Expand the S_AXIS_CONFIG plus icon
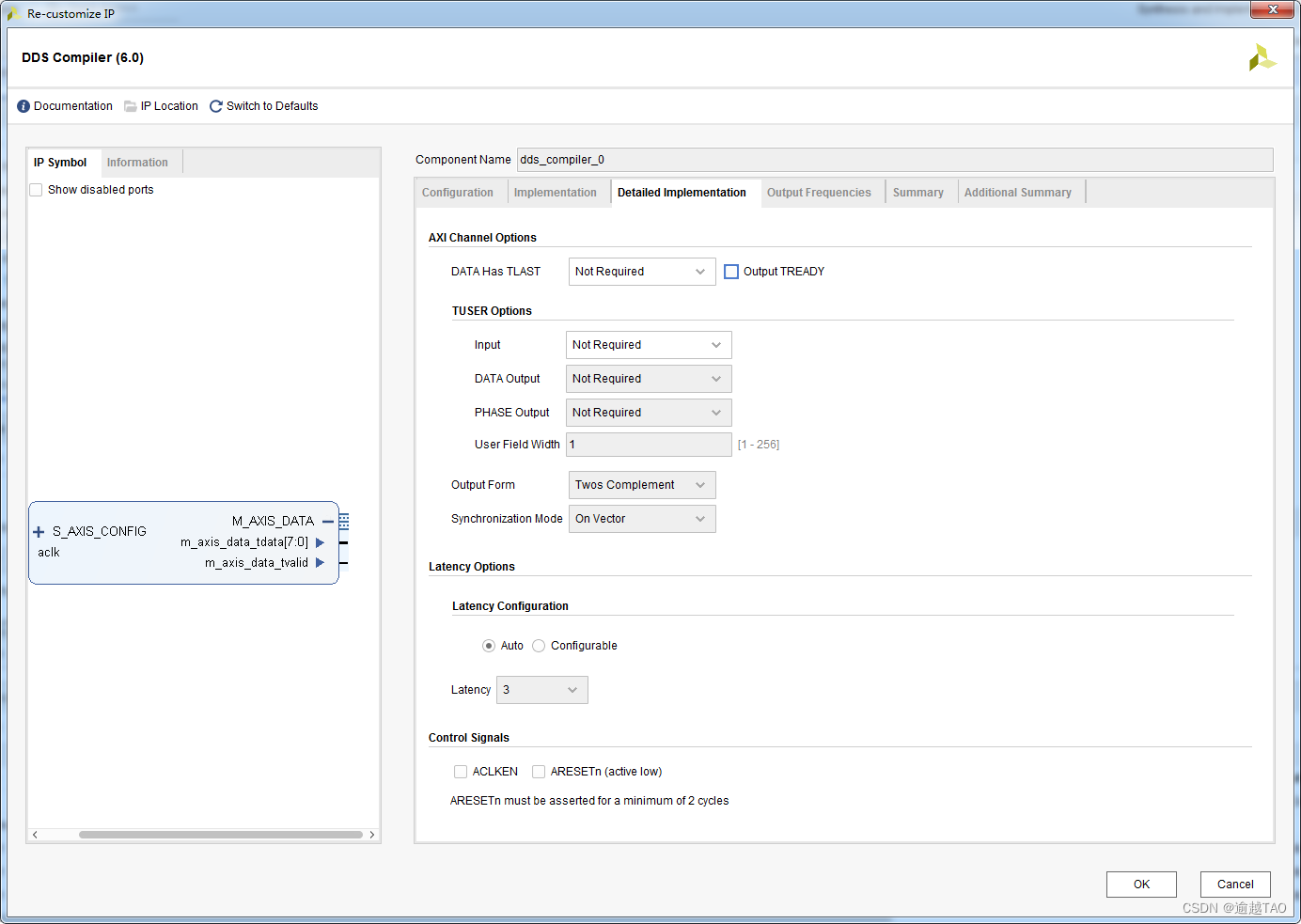The width and height of the screenshot is (1301, 924). point(39,532)
